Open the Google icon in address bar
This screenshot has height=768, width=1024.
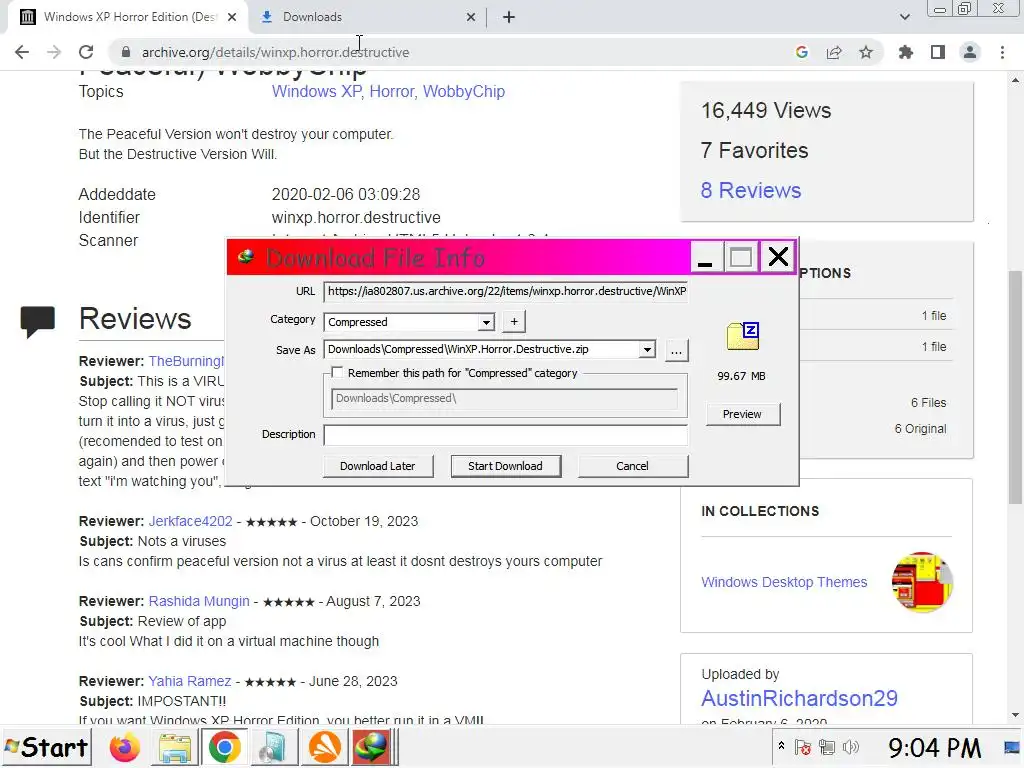click(x=802, y=52)
